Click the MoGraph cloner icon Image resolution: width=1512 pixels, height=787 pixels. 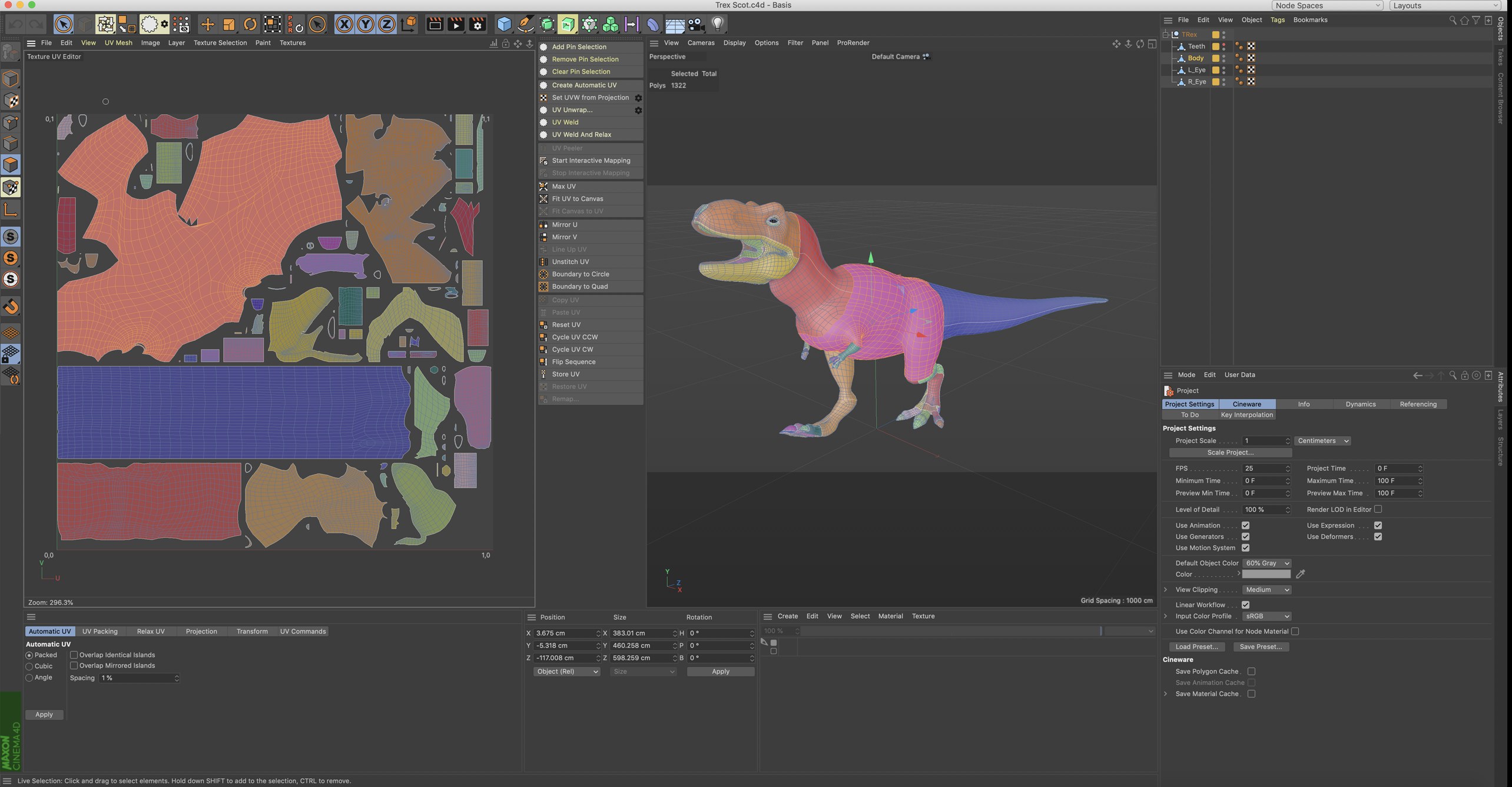pos(611,24)
